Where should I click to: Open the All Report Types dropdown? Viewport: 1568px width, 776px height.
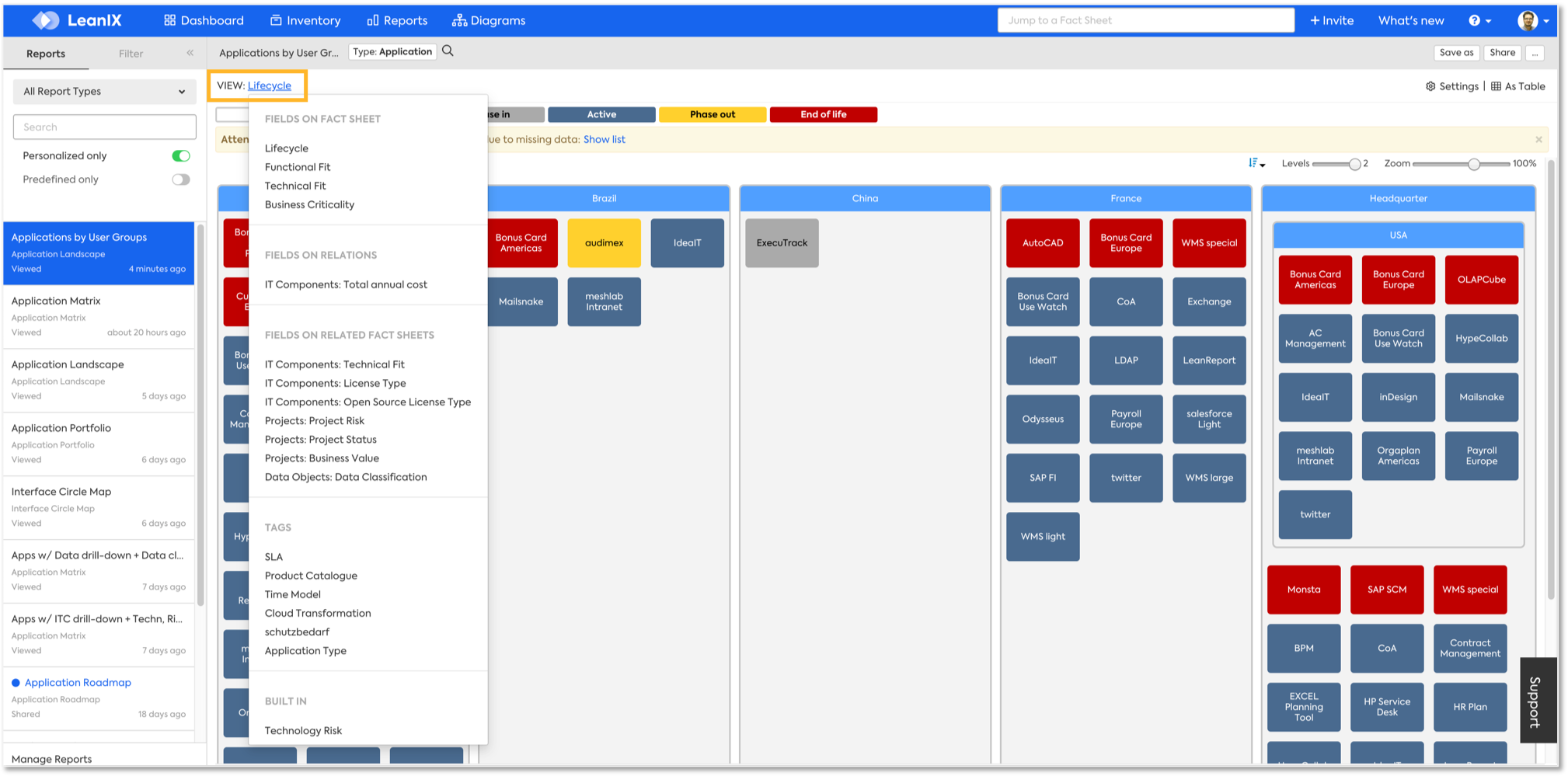(x=104, y=91)
